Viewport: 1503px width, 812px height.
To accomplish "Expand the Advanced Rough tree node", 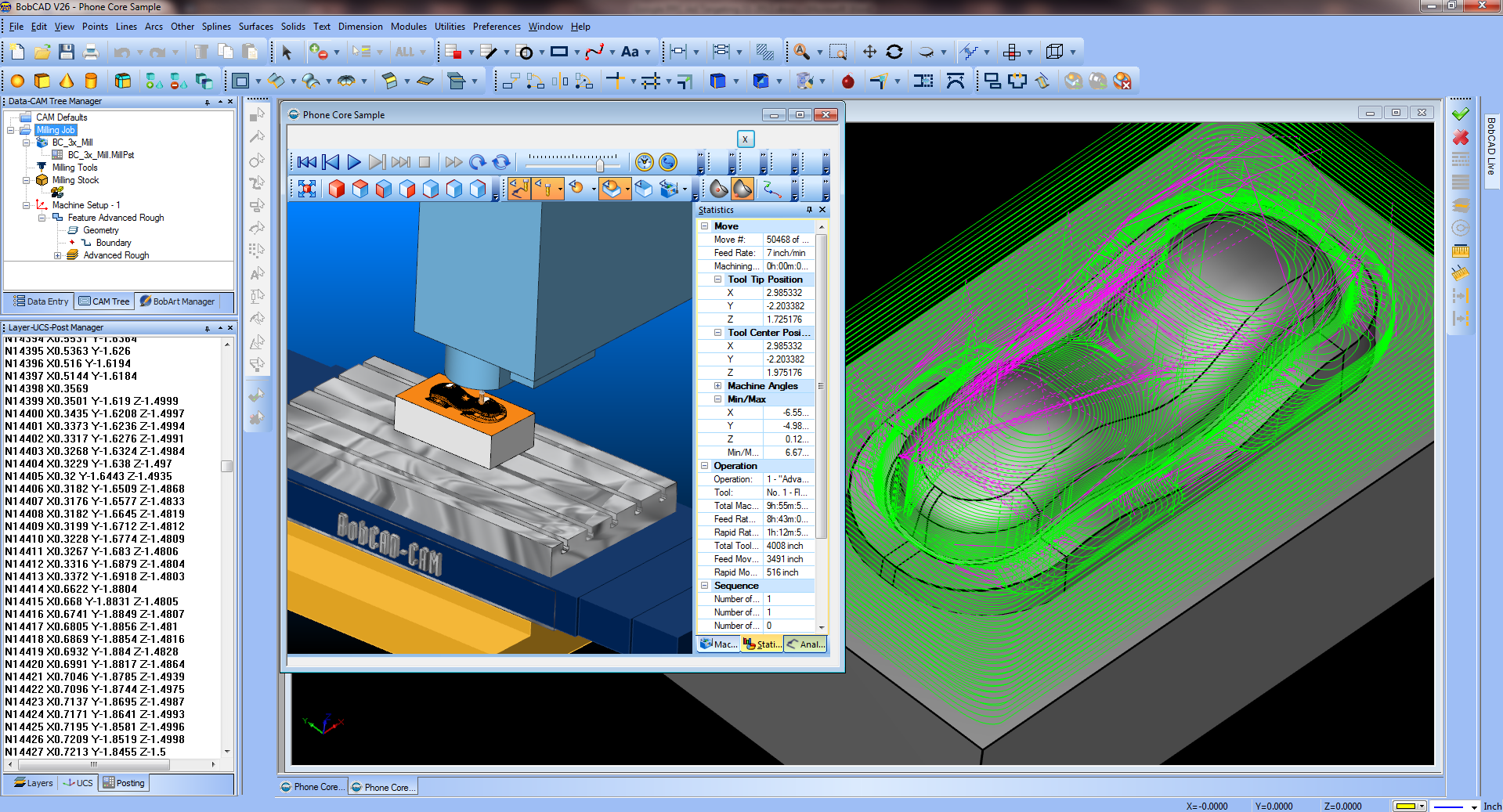I will coord(57,255).
